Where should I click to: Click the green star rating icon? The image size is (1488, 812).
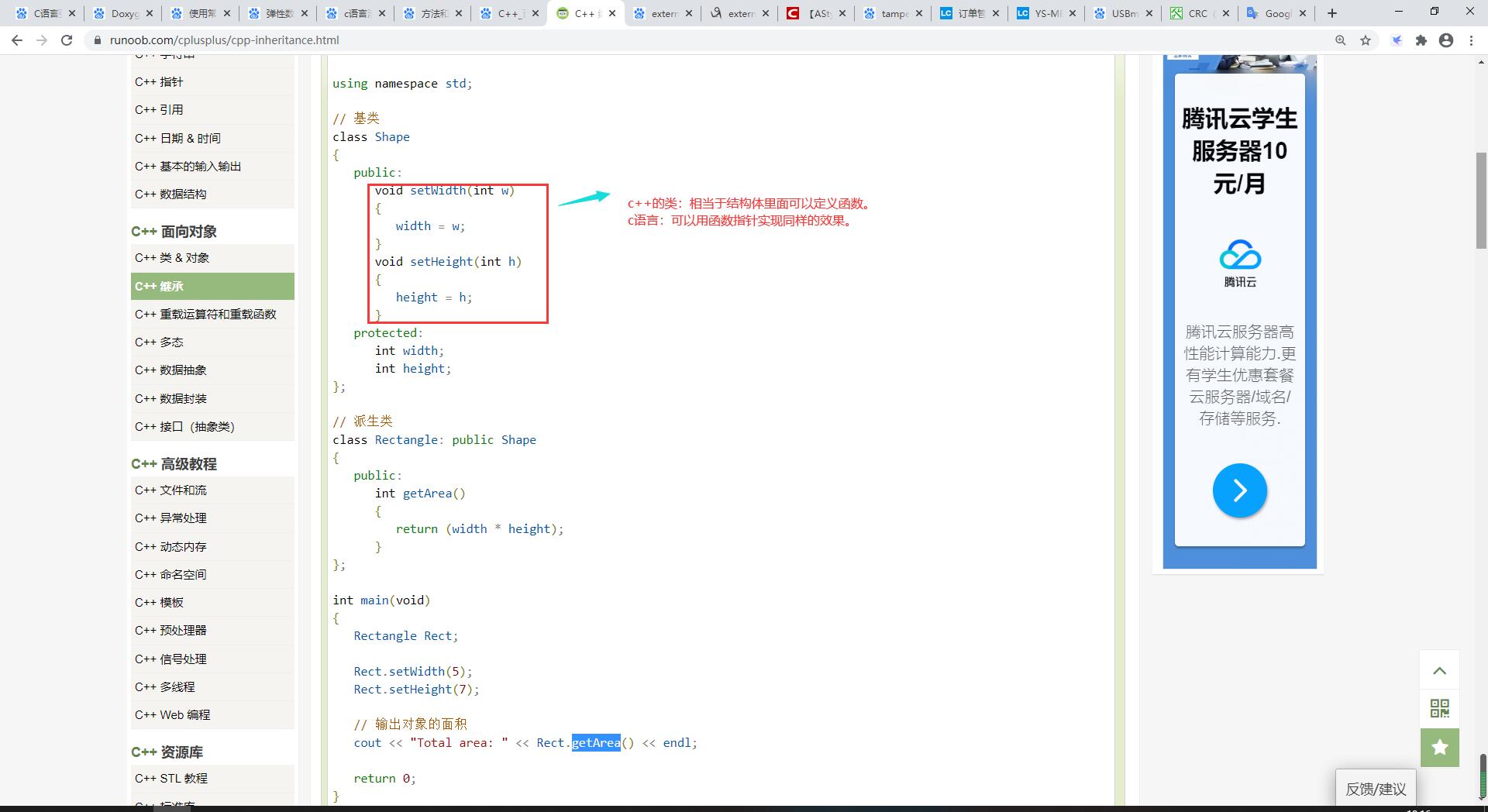pos(1439,747)
